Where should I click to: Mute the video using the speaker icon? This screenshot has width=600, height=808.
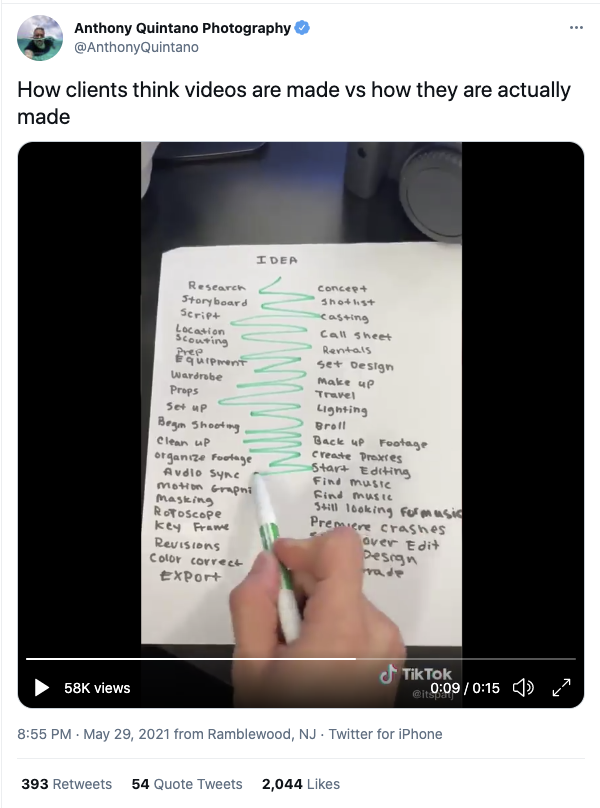[523, 687]
